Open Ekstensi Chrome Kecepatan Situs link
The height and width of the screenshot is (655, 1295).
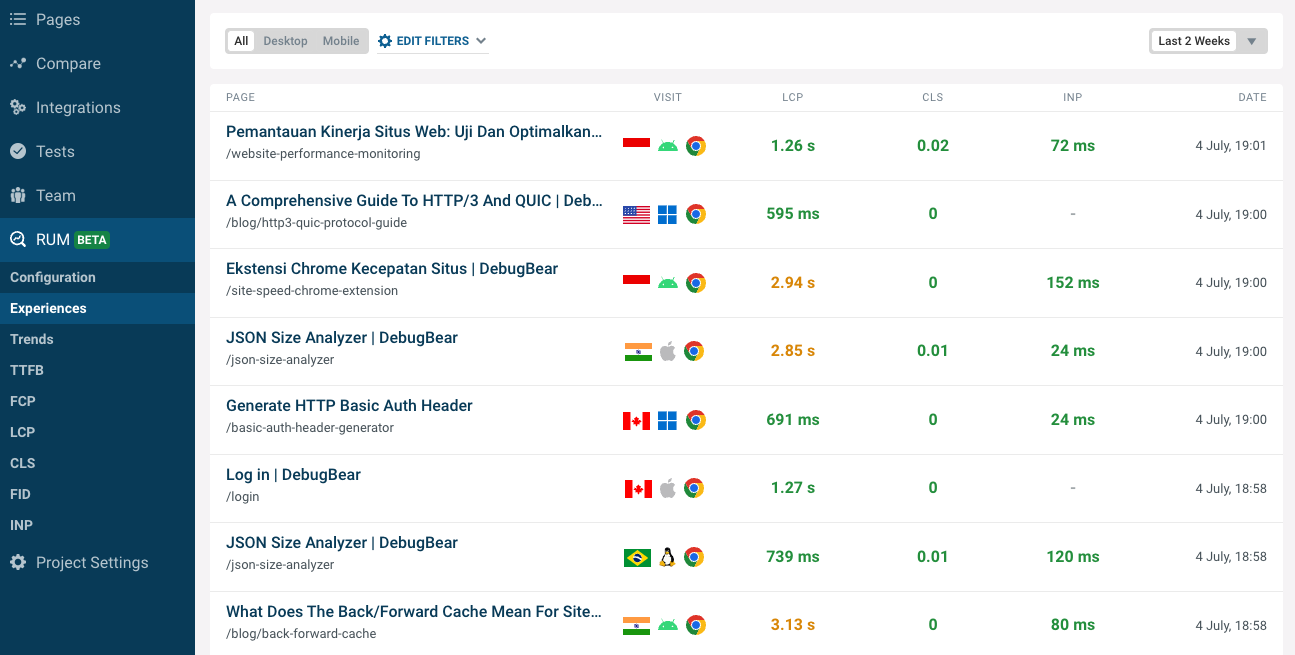click(x=392, y=269)
